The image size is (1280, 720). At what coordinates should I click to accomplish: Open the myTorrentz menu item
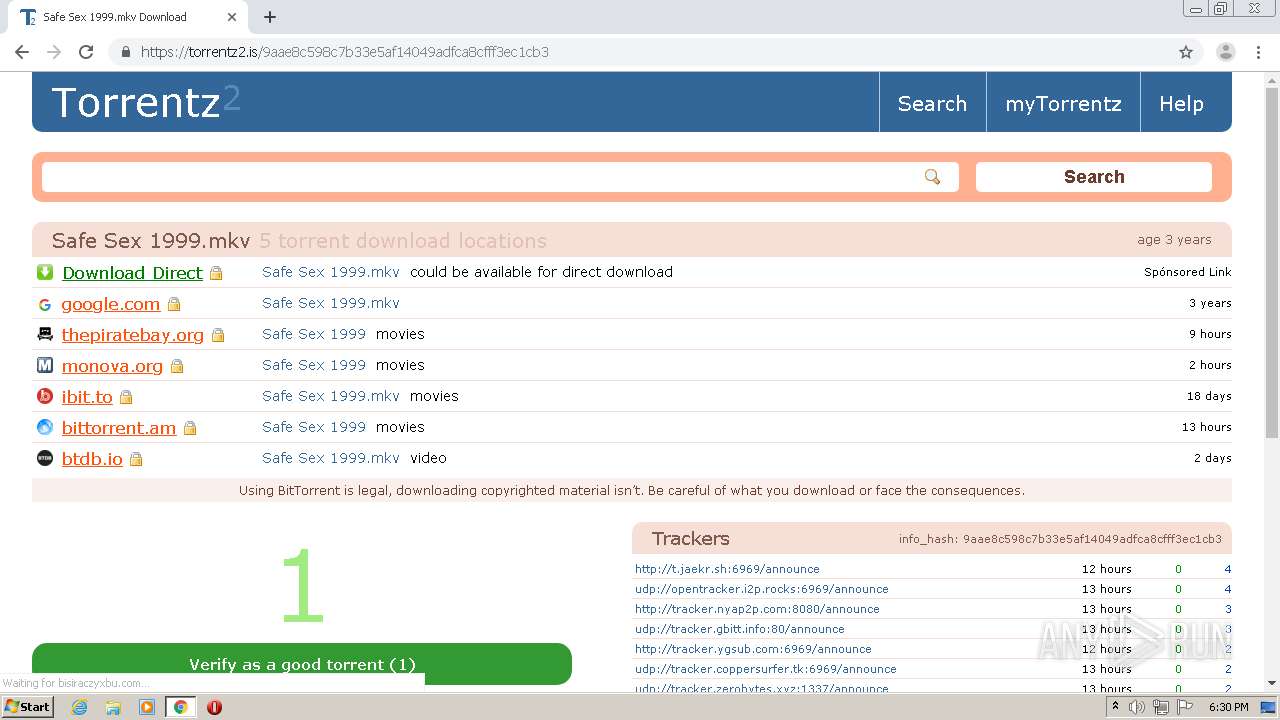pos(1063,103)
